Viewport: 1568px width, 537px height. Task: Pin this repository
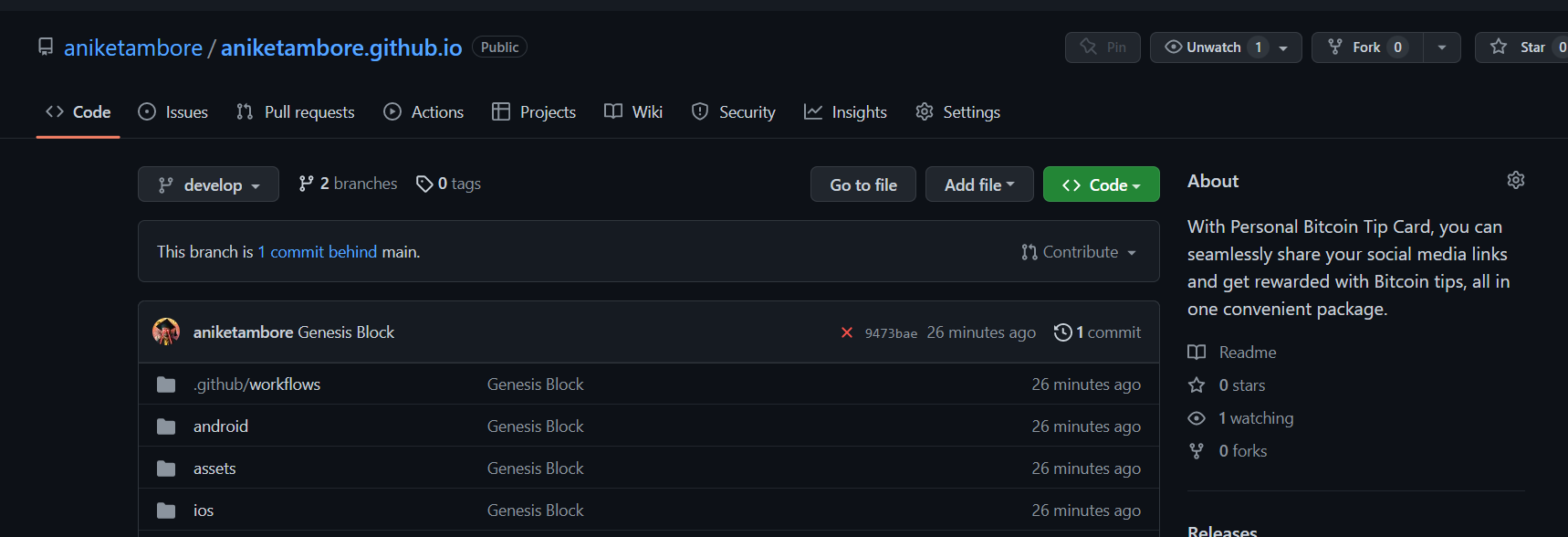point(1103,47)
